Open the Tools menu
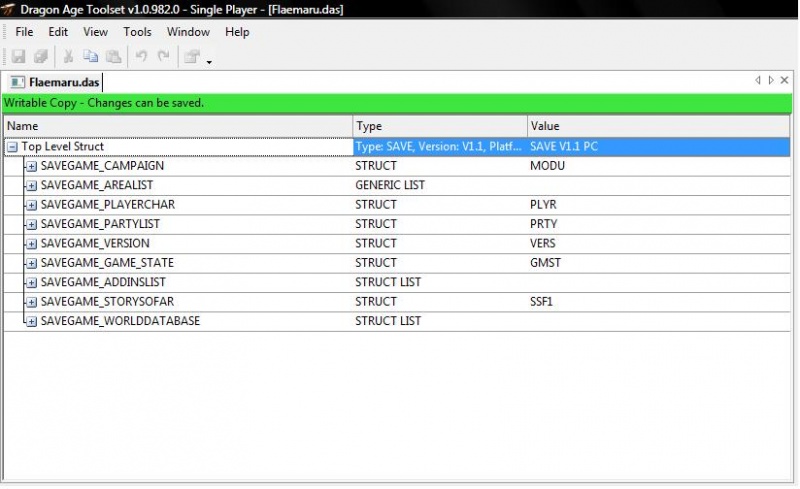The height and width of the screenshot is (489, 800). 137,32
